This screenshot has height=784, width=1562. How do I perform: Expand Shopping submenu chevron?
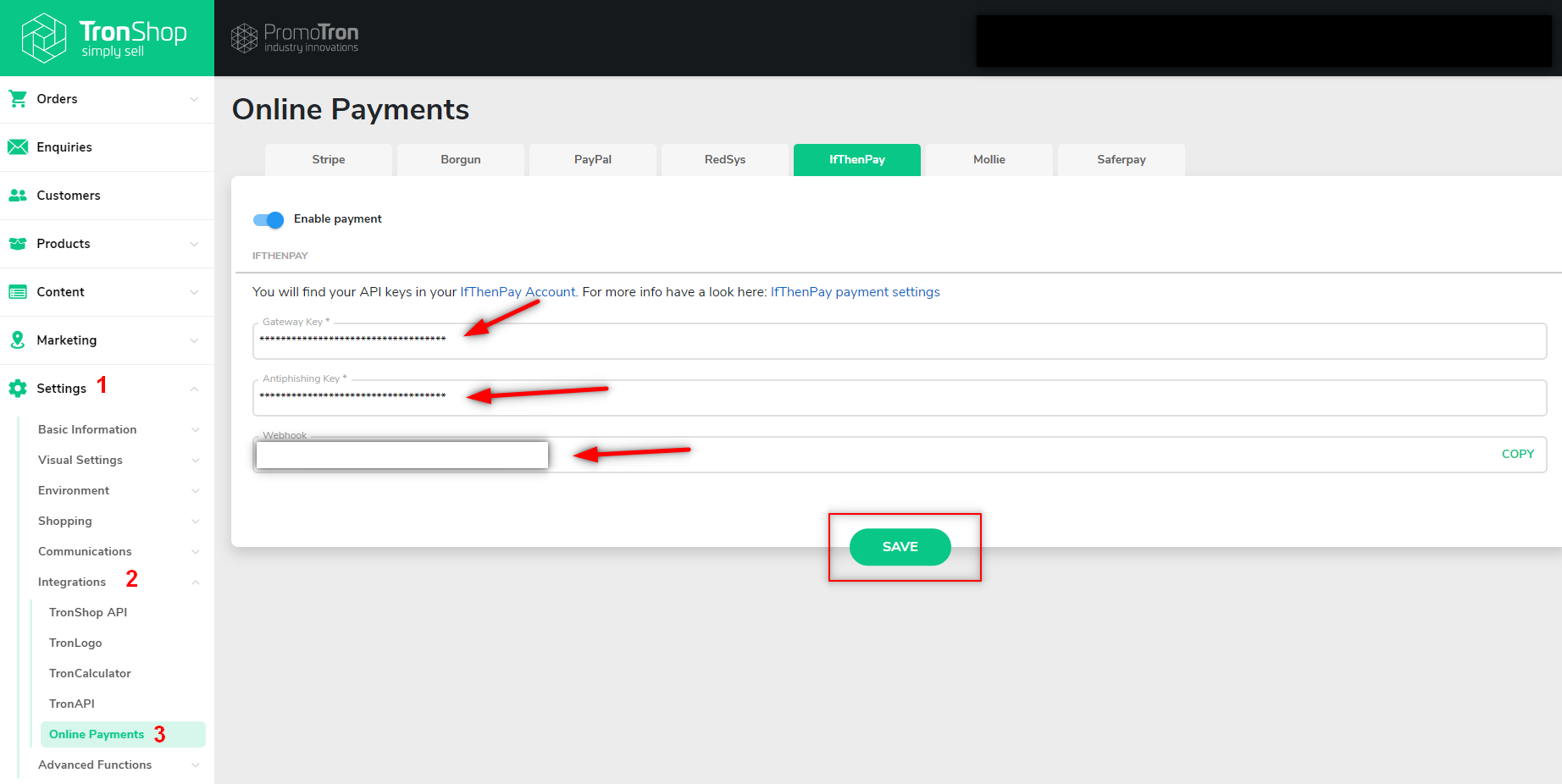pyautogui.click(x=196, y=522)
